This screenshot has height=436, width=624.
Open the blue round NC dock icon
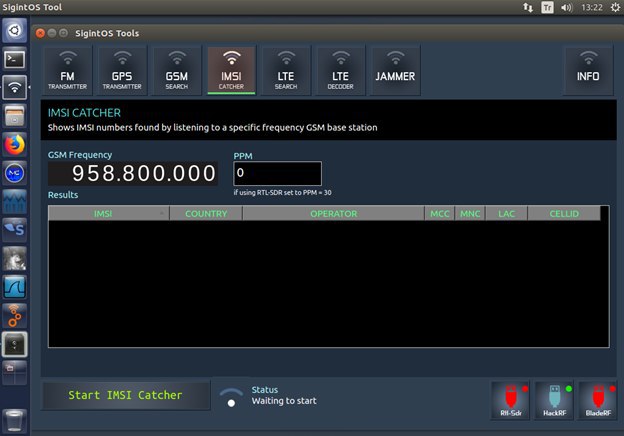pyautogui.click(x=15, y=173)
